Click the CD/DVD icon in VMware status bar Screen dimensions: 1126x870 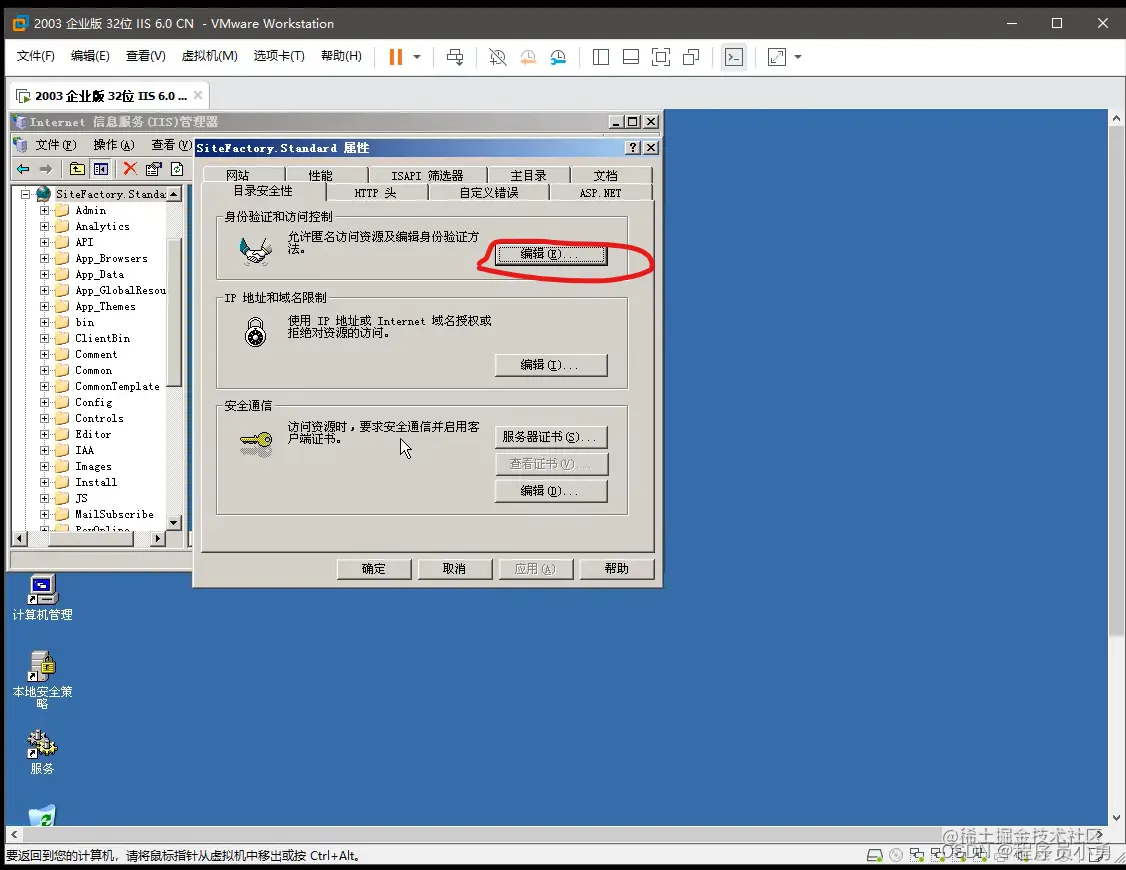[x=895, y=855]
